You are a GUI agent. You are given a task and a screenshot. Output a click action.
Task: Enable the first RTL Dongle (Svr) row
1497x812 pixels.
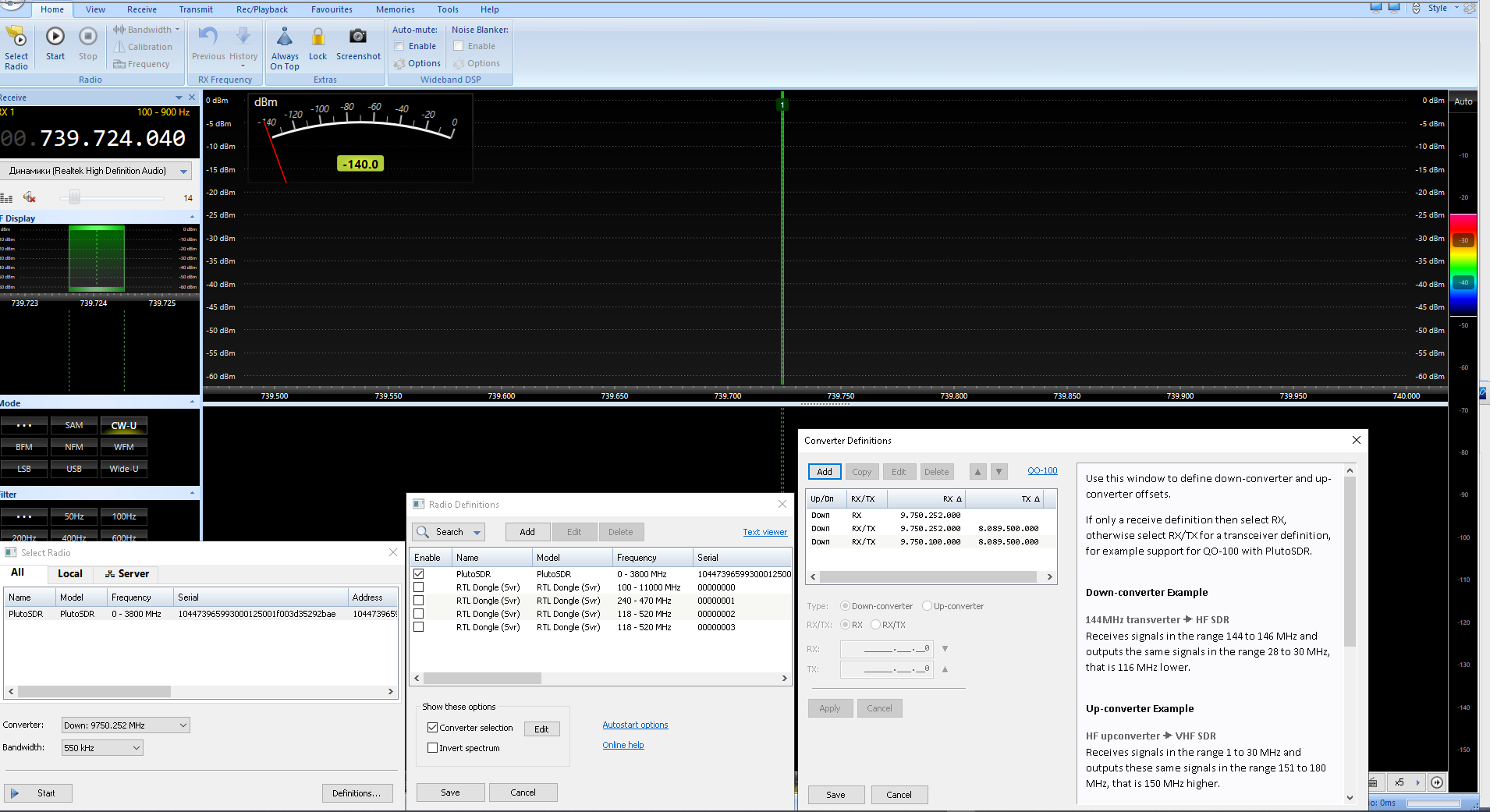419,587
